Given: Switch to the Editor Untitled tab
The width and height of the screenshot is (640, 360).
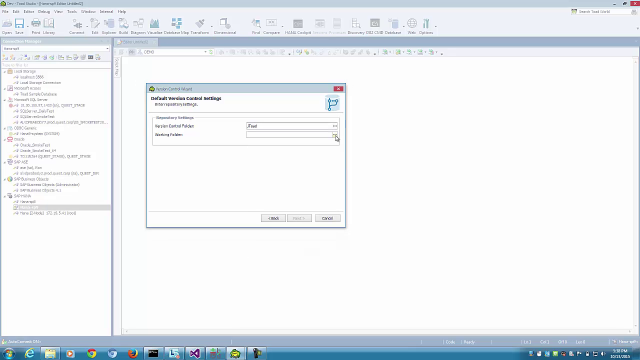Looking at the screenshot, I should [136, 42].
